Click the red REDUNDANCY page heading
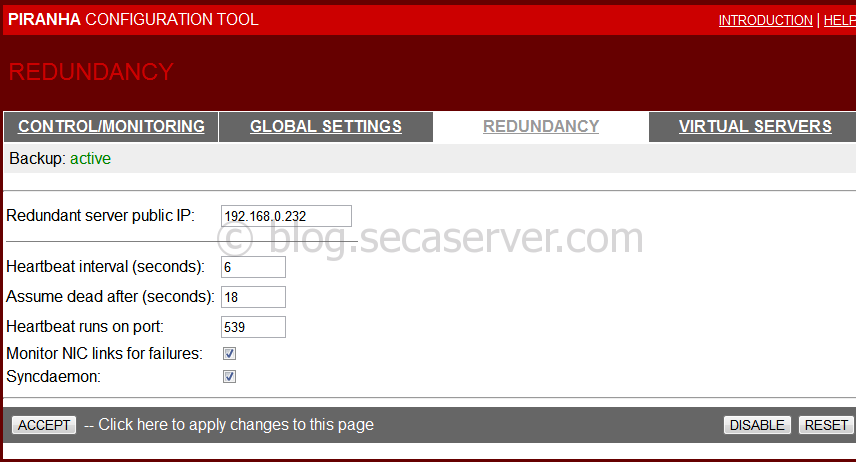856x462 pixels. (x=91, y=72)
